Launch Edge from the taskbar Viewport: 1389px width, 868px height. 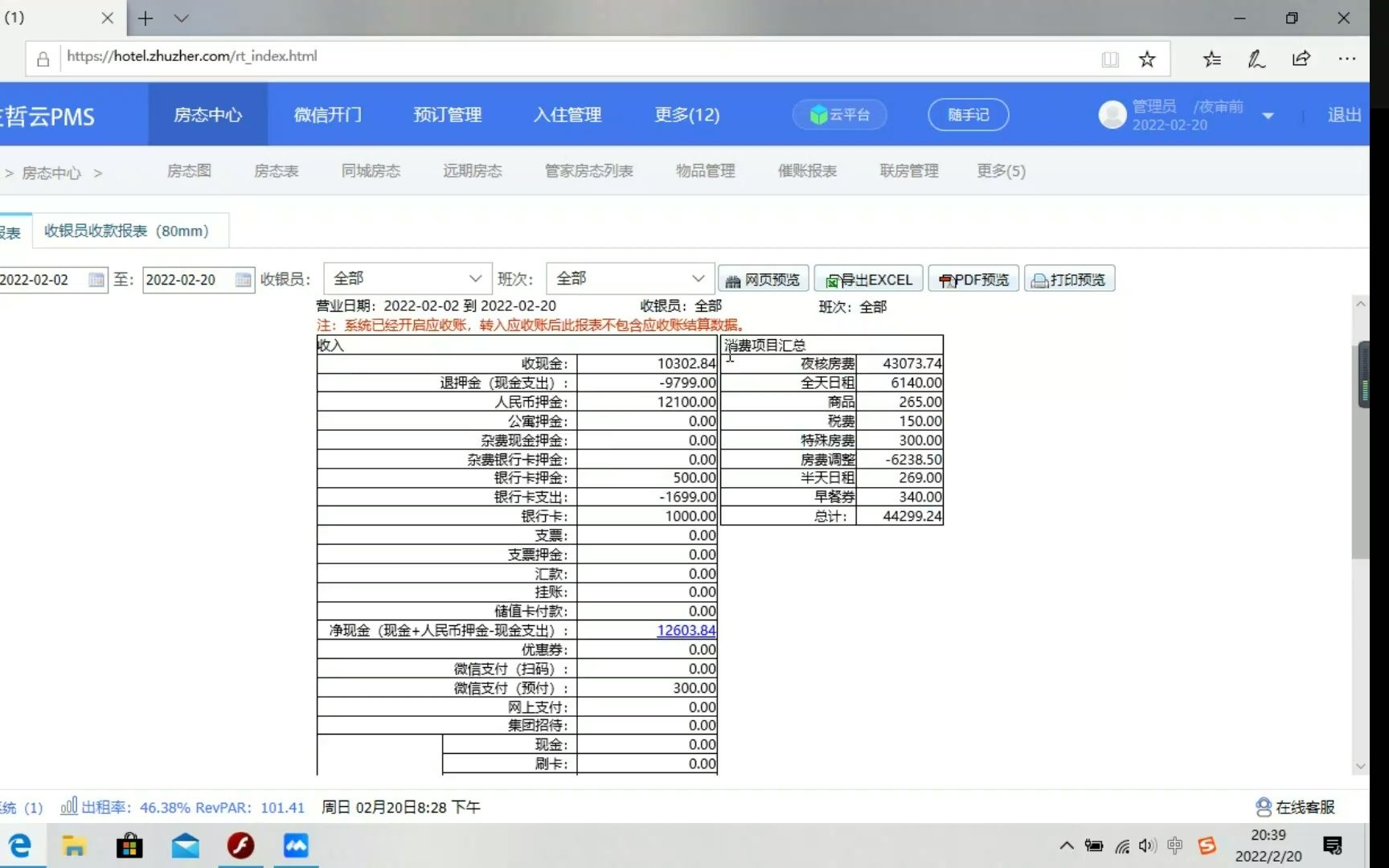(x=20, y=845)
